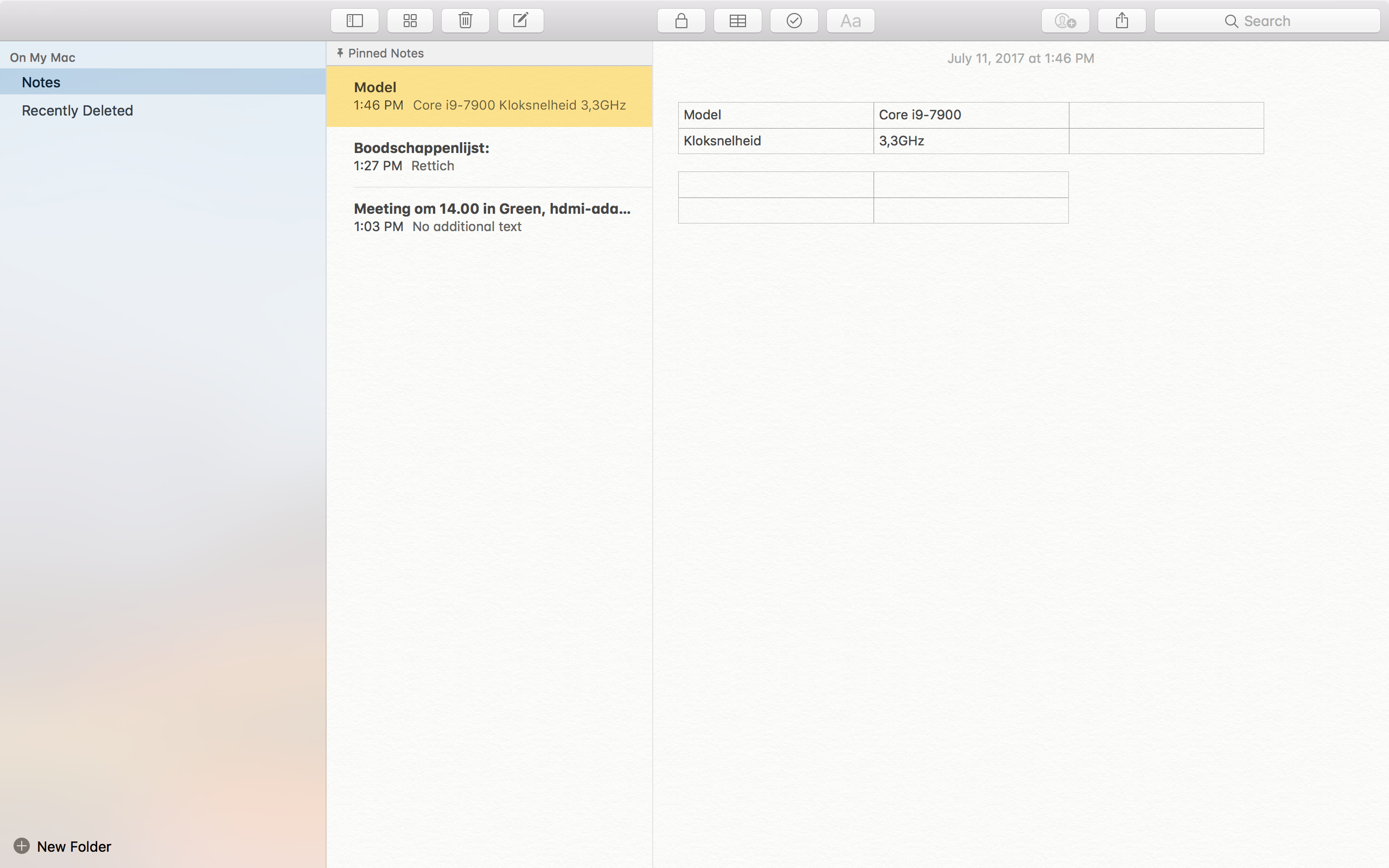Open the Boodschappenlijst note
Screen dimensions: 1389x868
coord(489,157)
